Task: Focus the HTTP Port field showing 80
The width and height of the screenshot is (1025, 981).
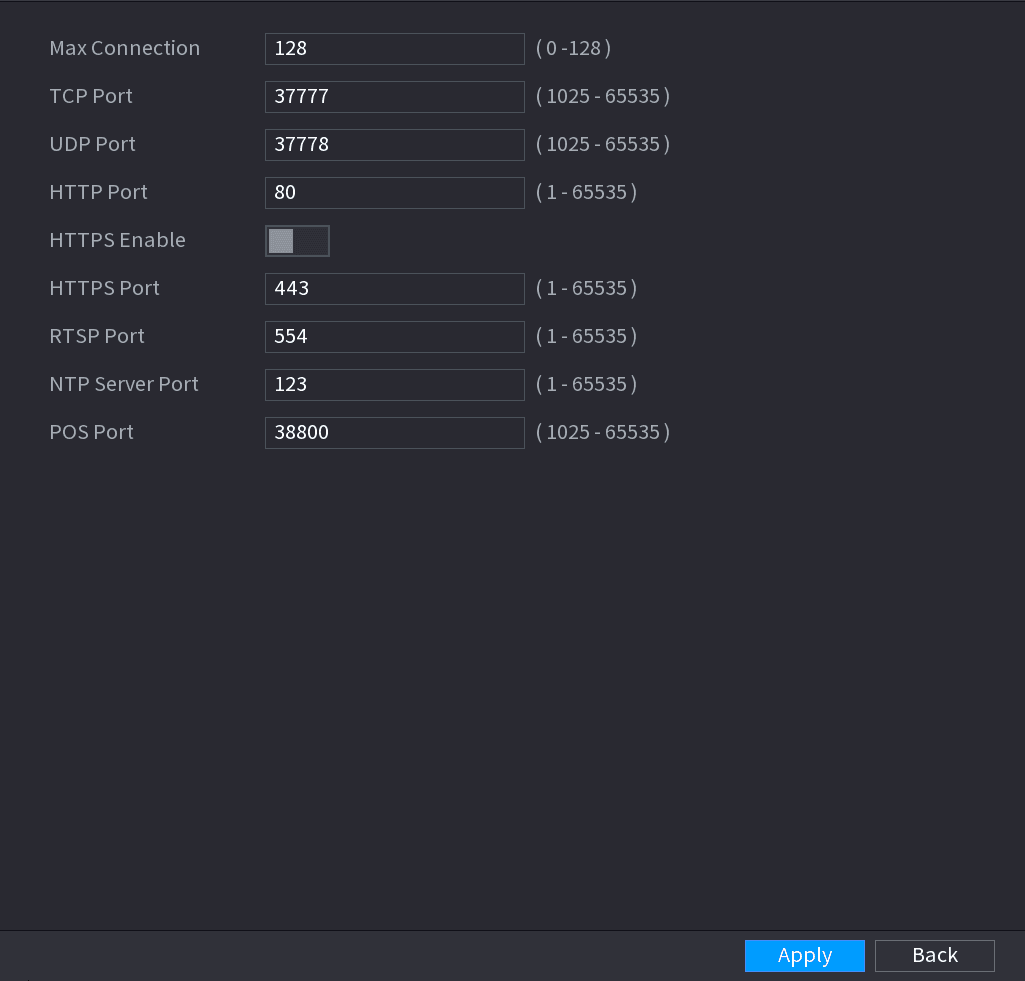Action: point(394,193)
